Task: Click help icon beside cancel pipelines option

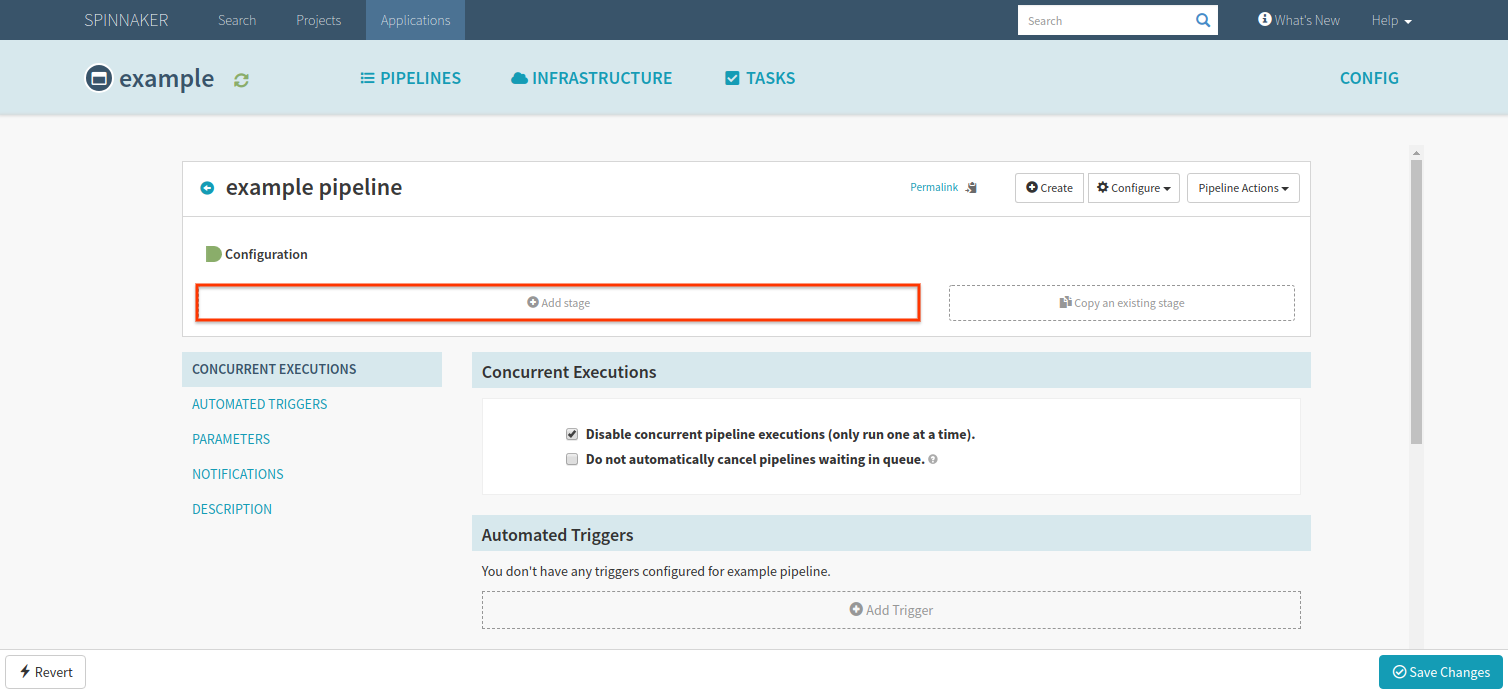Action: coord(933,460)
